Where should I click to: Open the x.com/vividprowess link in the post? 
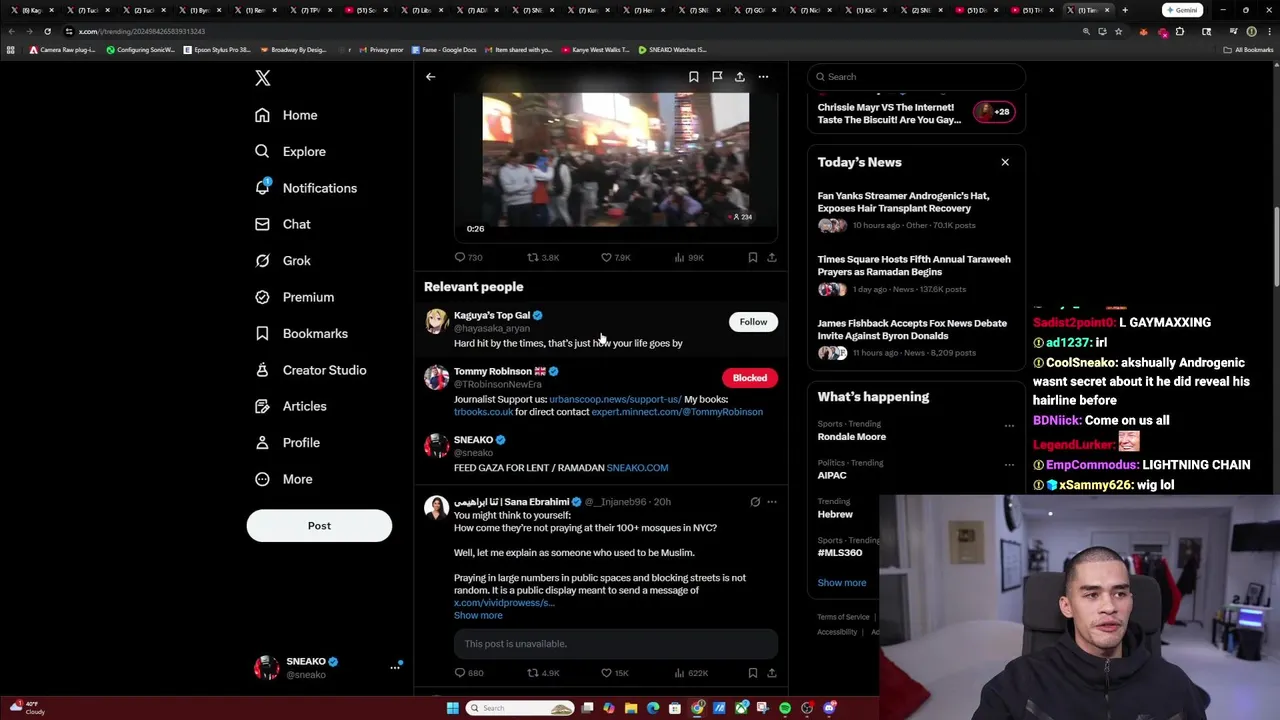click(503, 603)
